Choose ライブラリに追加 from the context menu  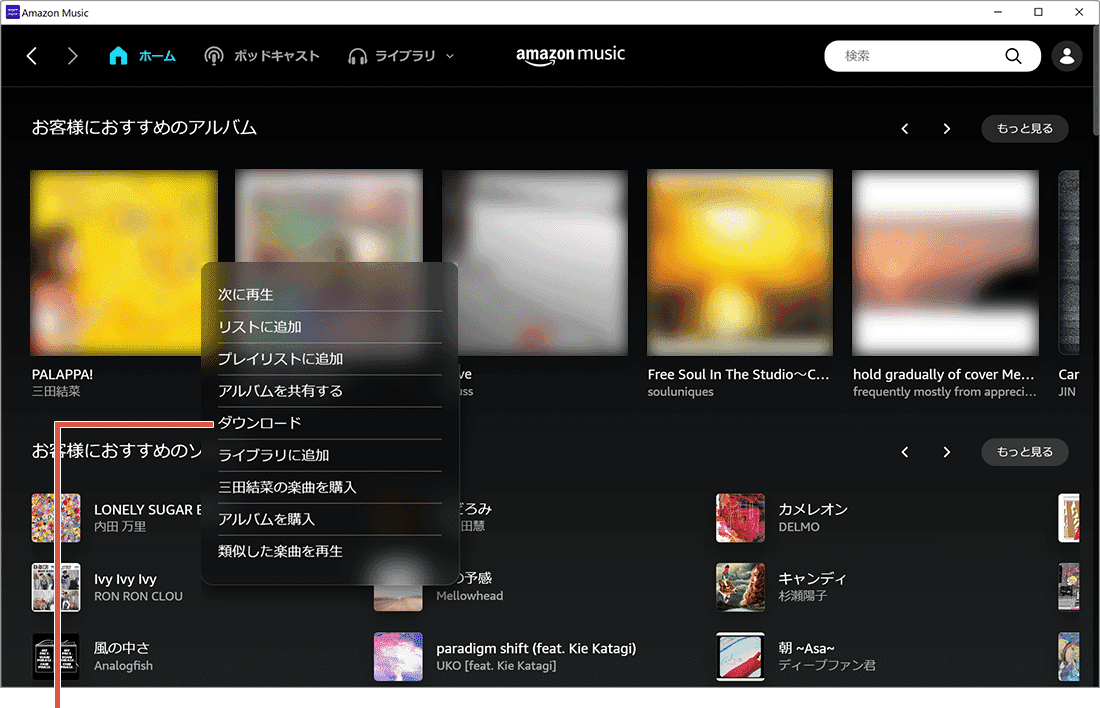pos(274,455)
